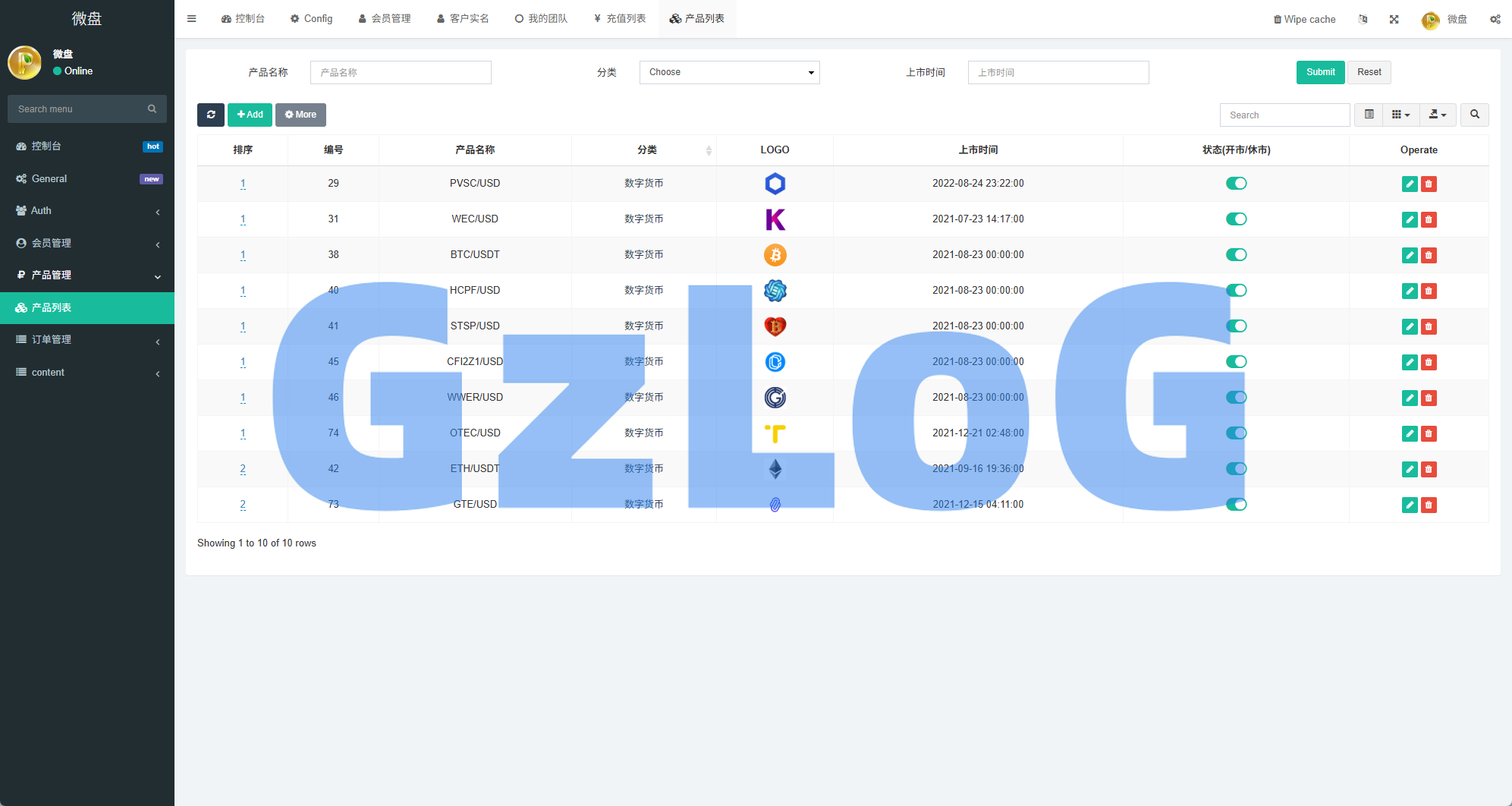This screenshot has height=806, width=1512.
Task: Click the edit icon for PVSC/USD row
Action: 1409,184
